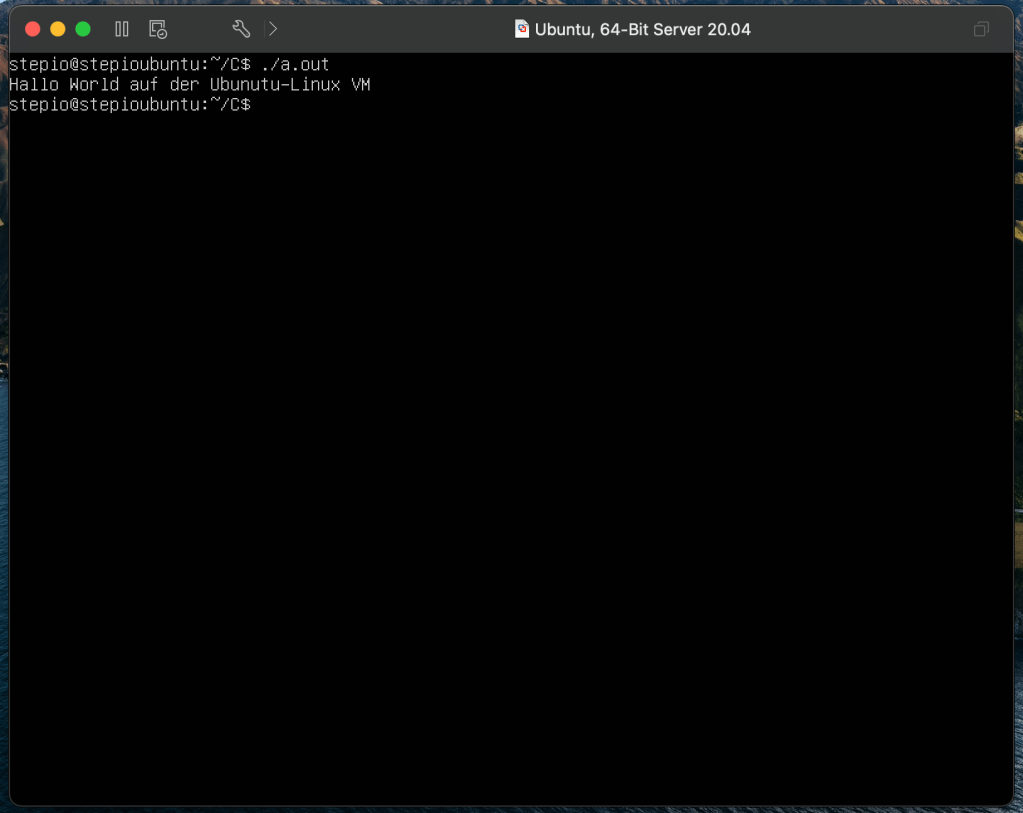Open the snapshots manager icon
This screenshot has width=1023, height=813.
pyautogui.click(x=157, y=29)
